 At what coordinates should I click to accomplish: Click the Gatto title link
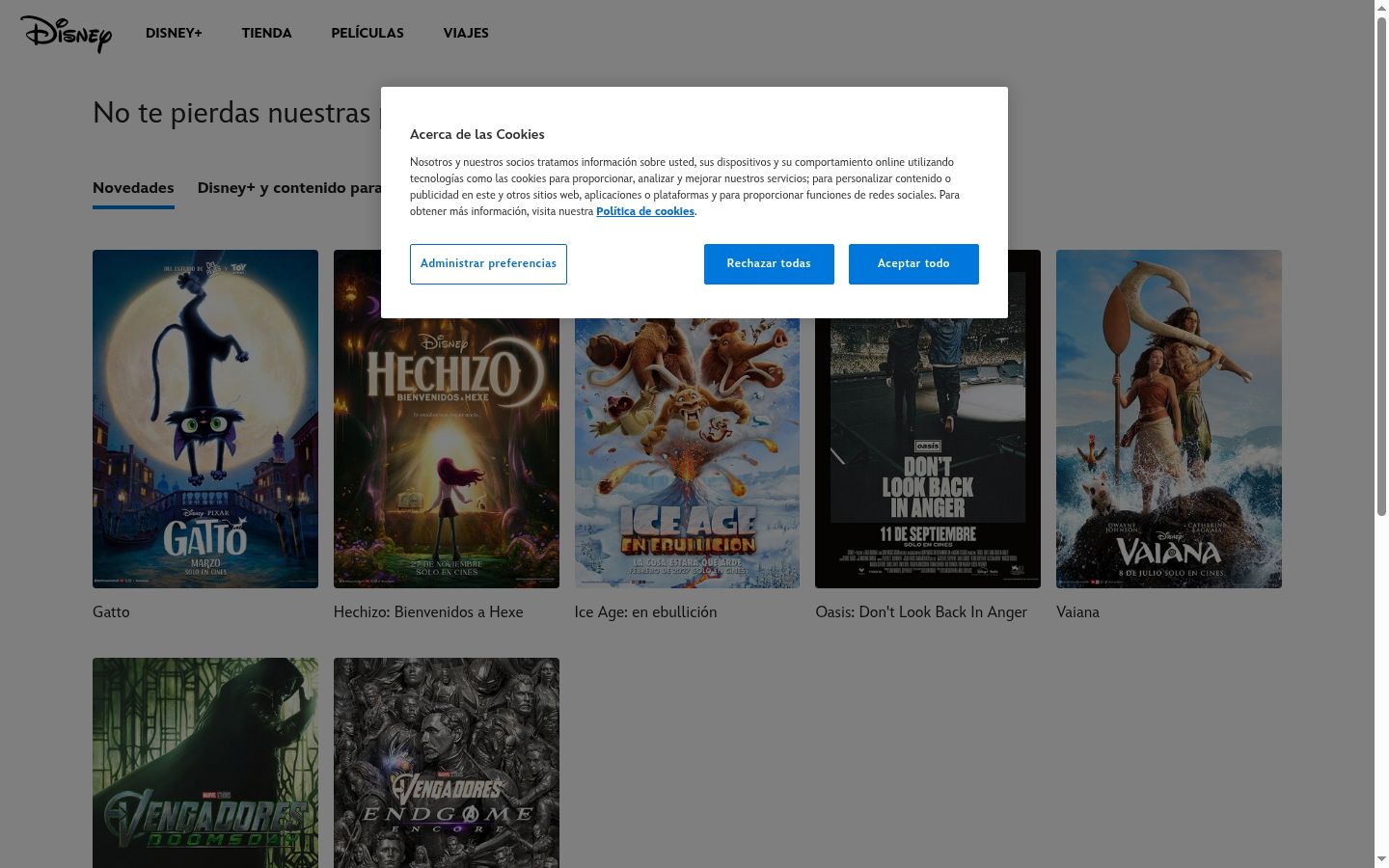[x=111, y=612]
